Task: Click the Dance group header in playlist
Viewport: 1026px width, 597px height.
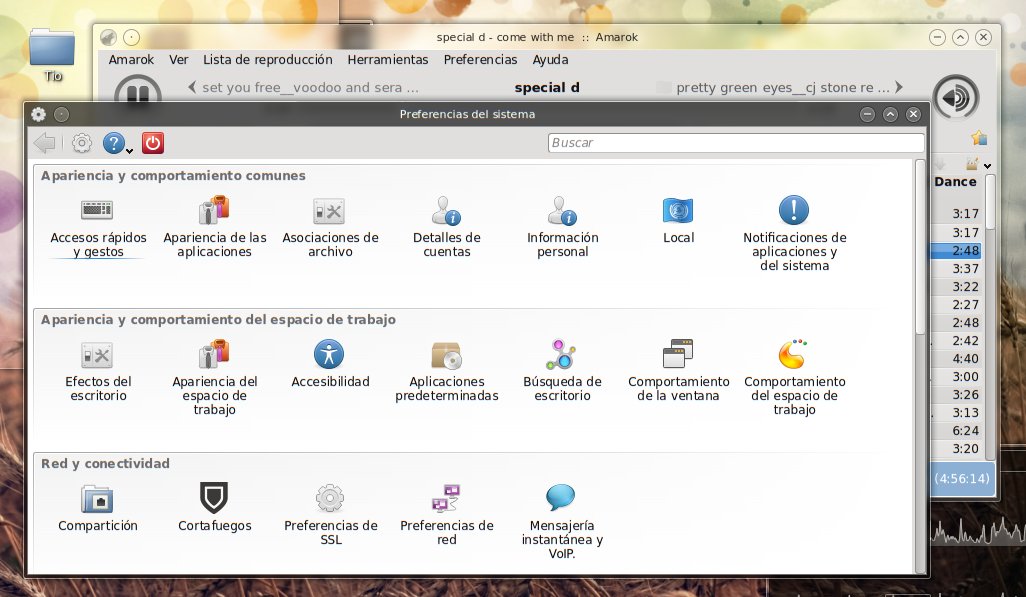Action: [955, 182]
